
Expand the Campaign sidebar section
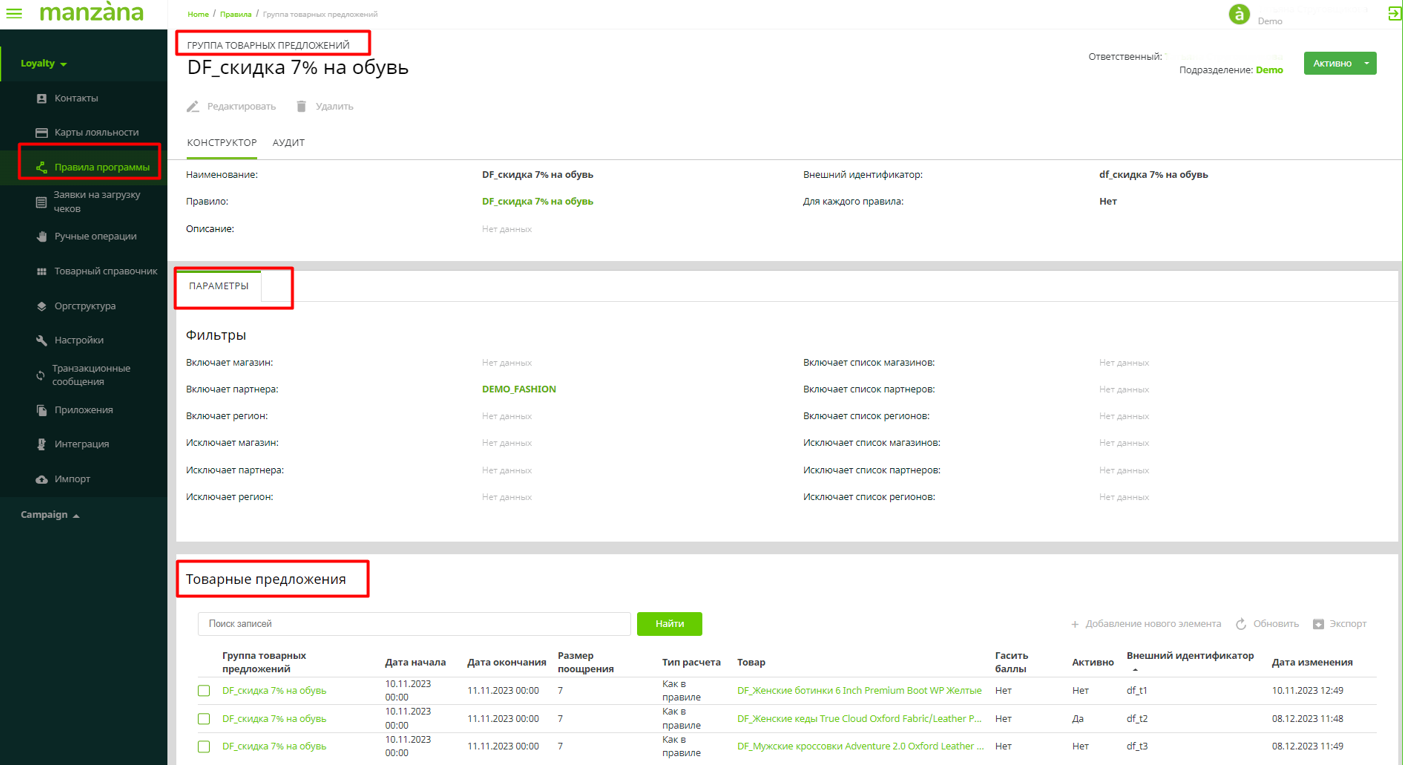[50, 515]
